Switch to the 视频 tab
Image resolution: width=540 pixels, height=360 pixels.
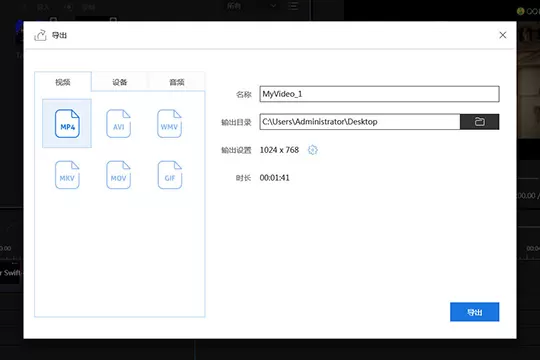(x=63, y=82)
